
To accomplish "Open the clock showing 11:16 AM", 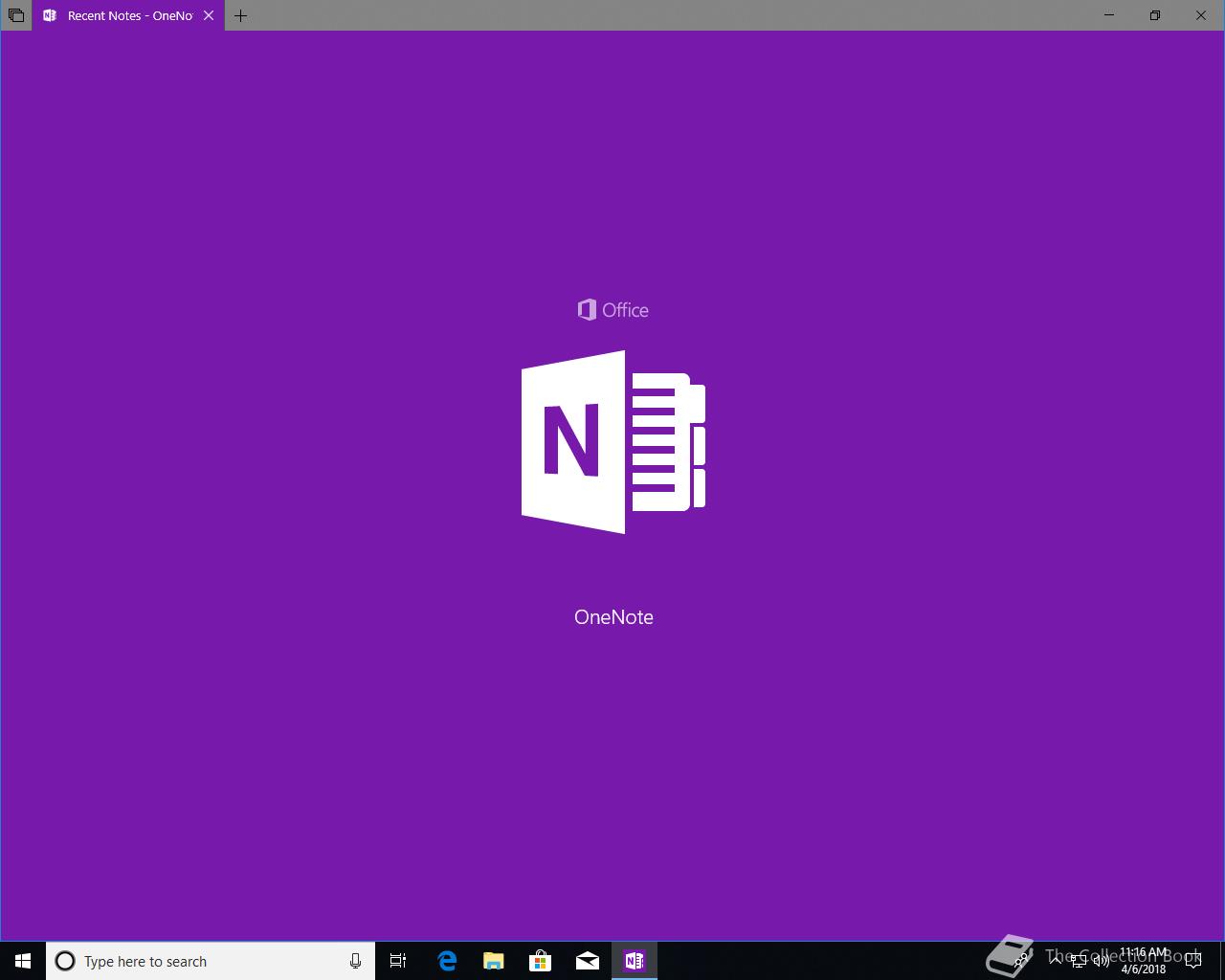I will (1144, 961).
